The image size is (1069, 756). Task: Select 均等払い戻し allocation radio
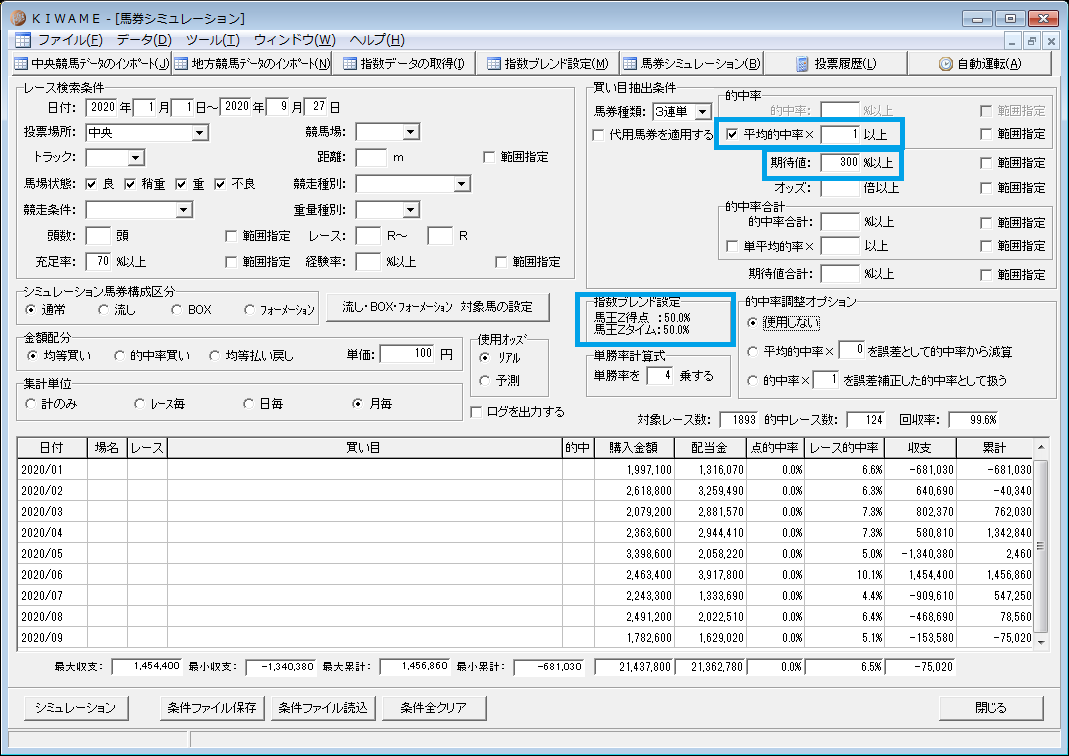[215, 355]
